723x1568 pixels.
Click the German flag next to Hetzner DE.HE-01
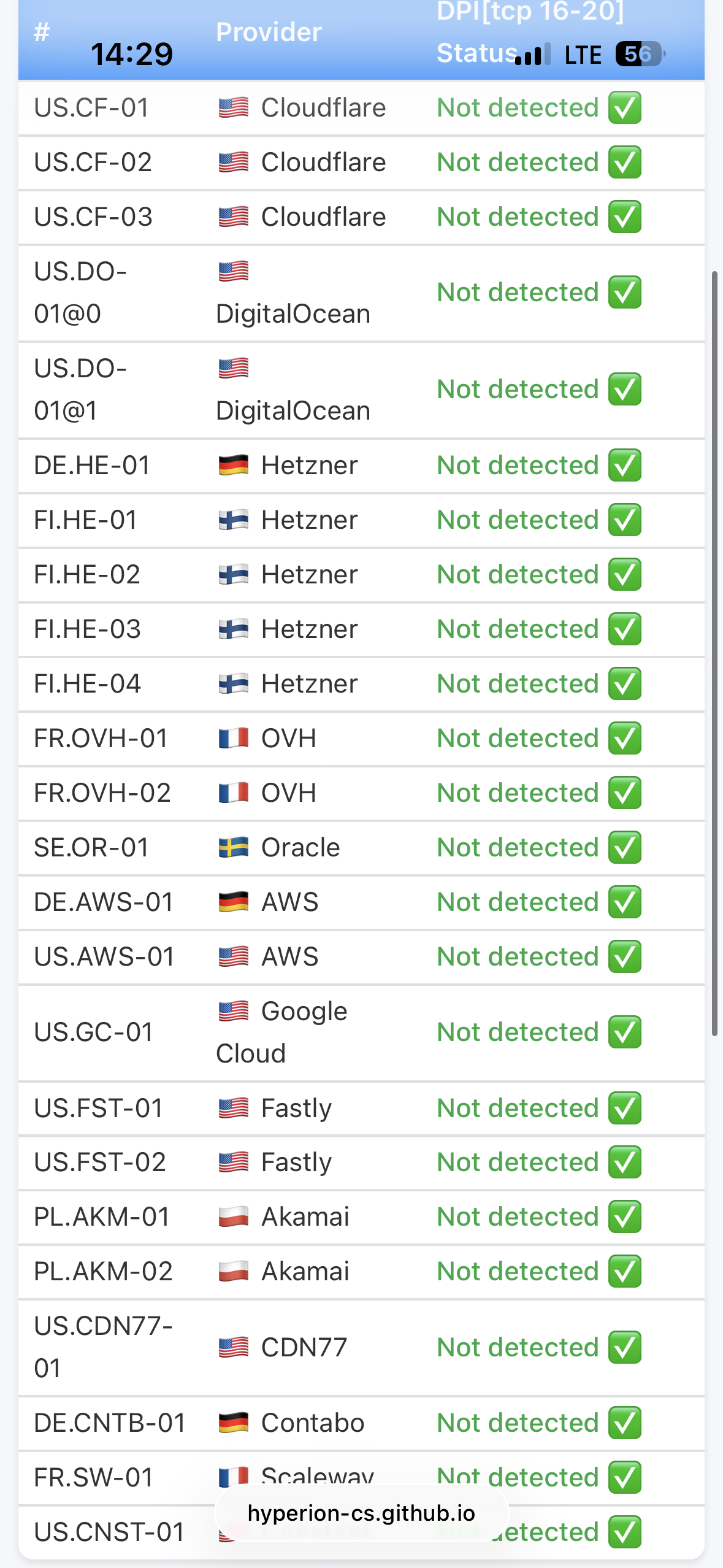pos(233,466)
